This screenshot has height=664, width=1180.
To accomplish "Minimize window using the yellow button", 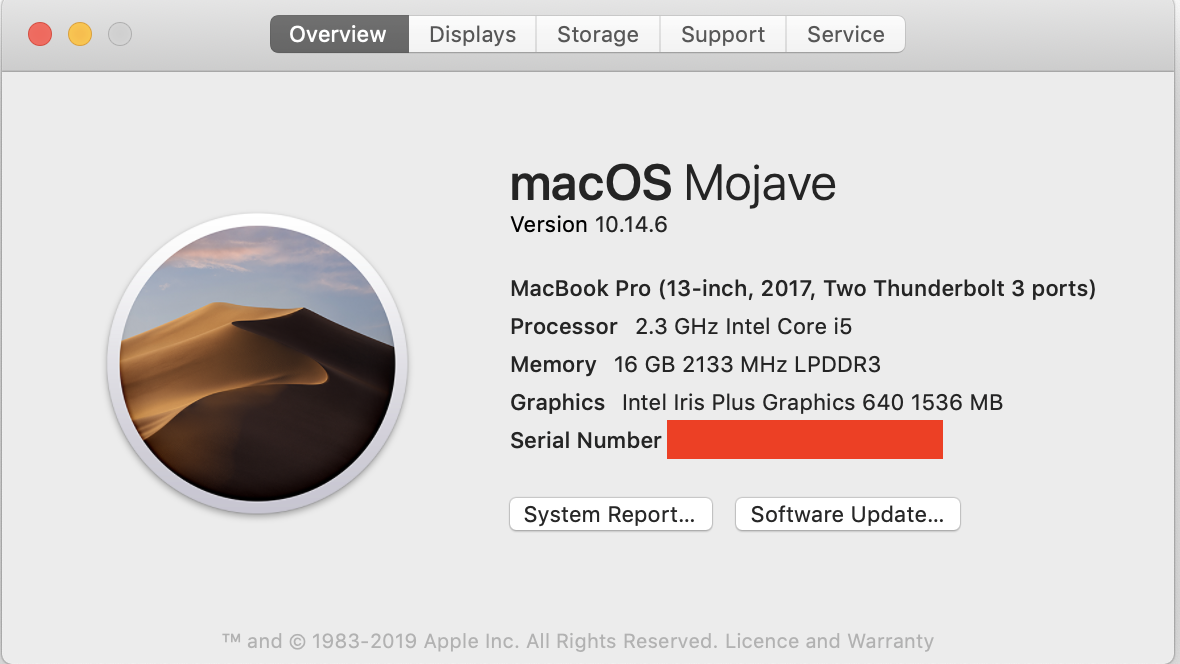I will (80, 34).
